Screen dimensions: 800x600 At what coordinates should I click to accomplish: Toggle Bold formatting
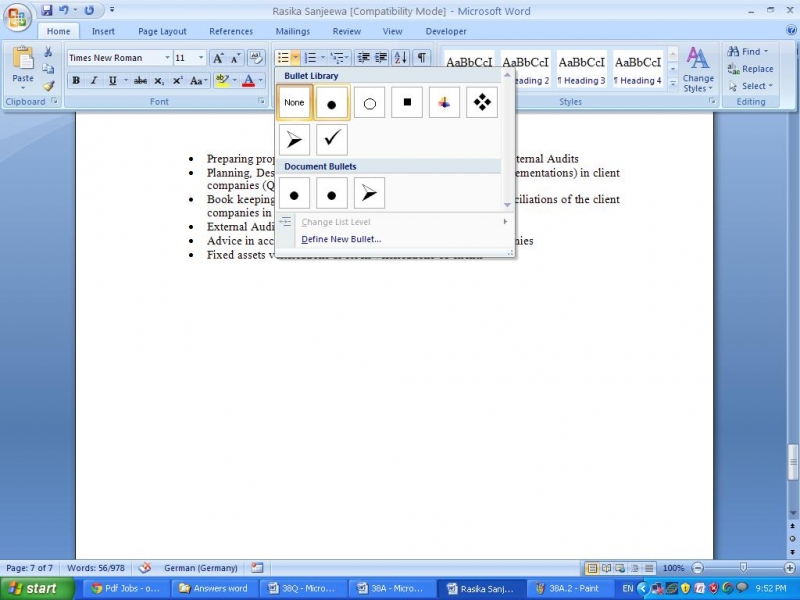click(x=76, y=81)
